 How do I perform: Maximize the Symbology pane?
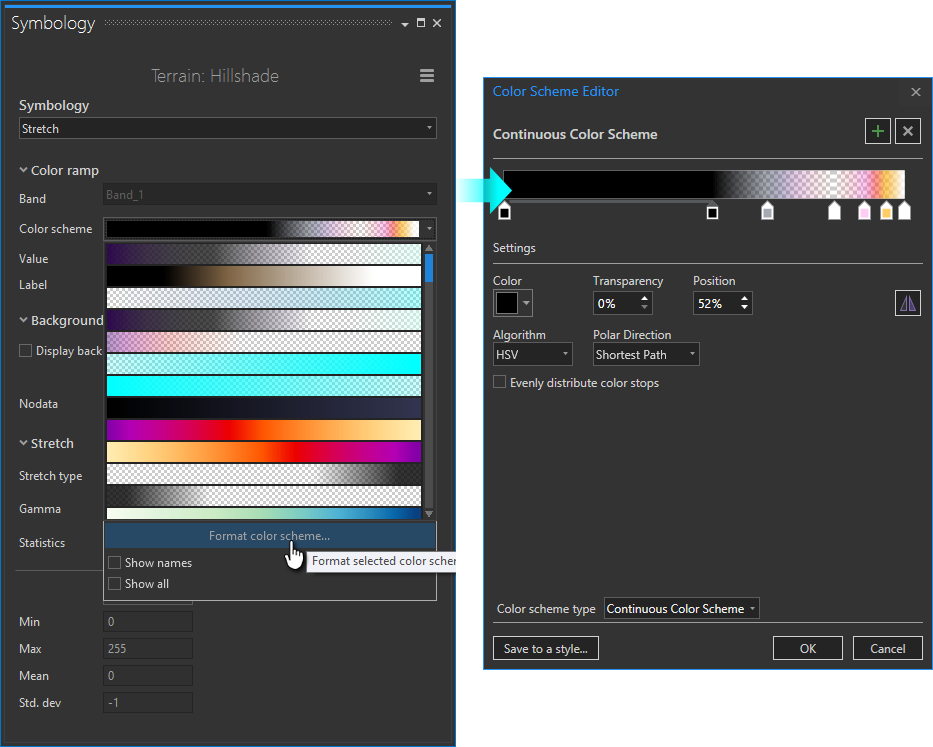pos(421,23)
